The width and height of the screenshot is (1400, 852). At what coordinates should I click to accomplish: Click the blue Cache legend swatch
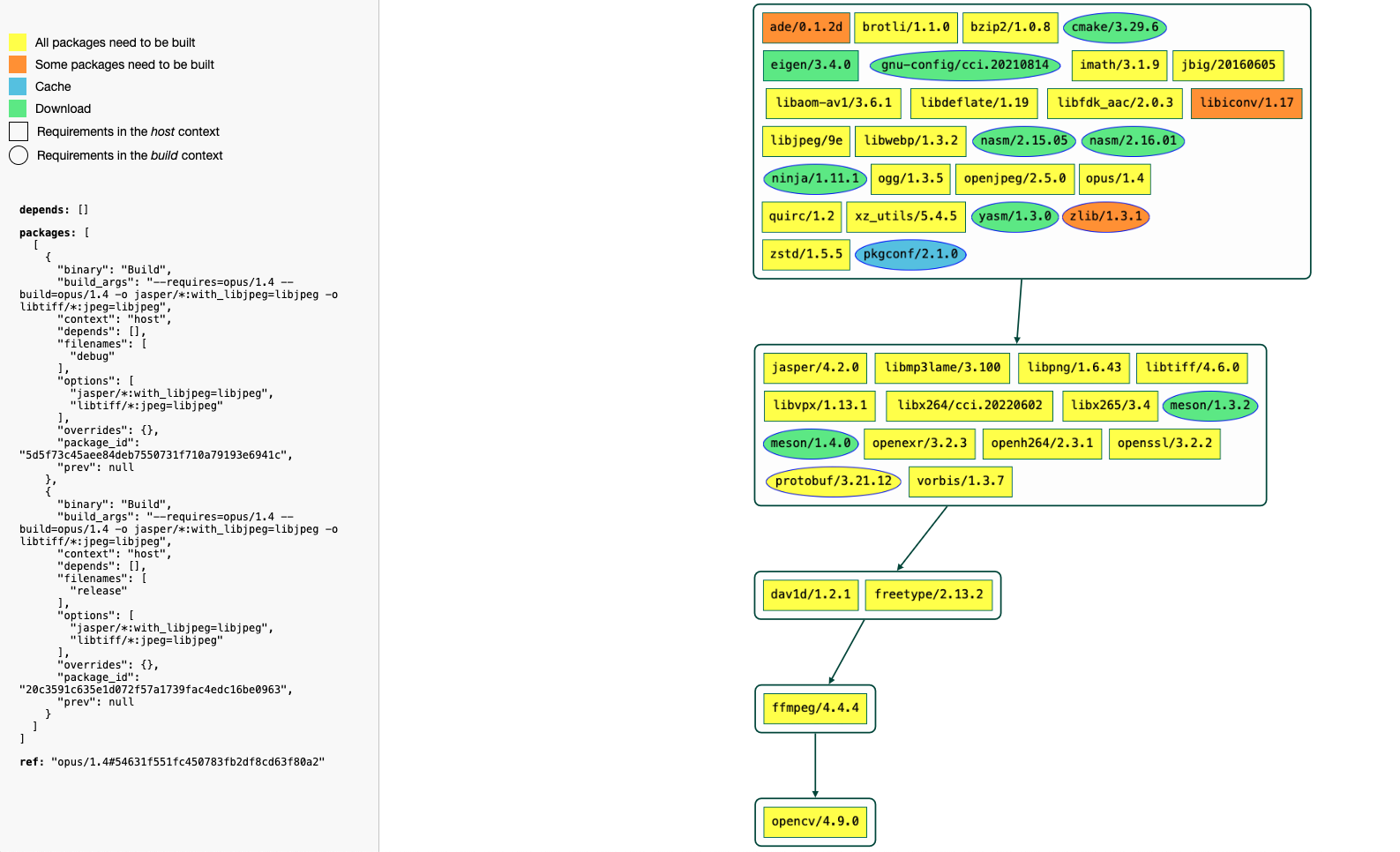tap(18, 86)
